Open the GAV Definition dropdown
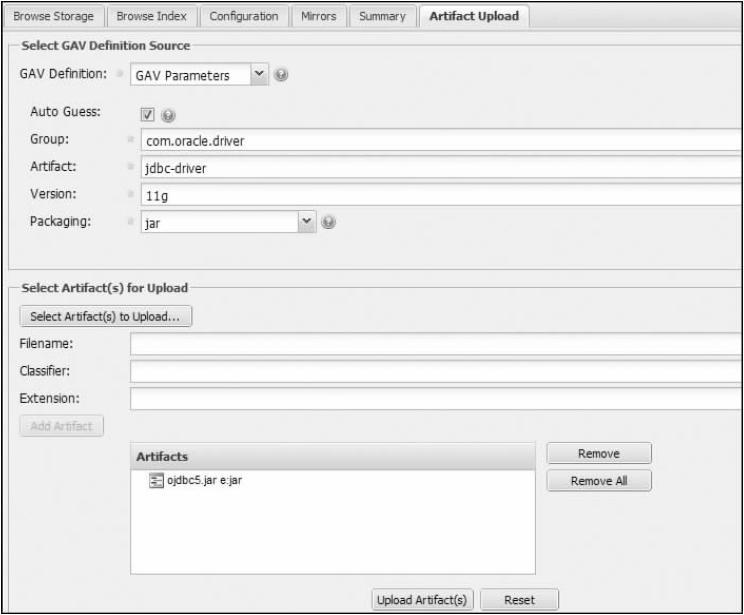Screen dimensions: 744x615 point(259,75)
